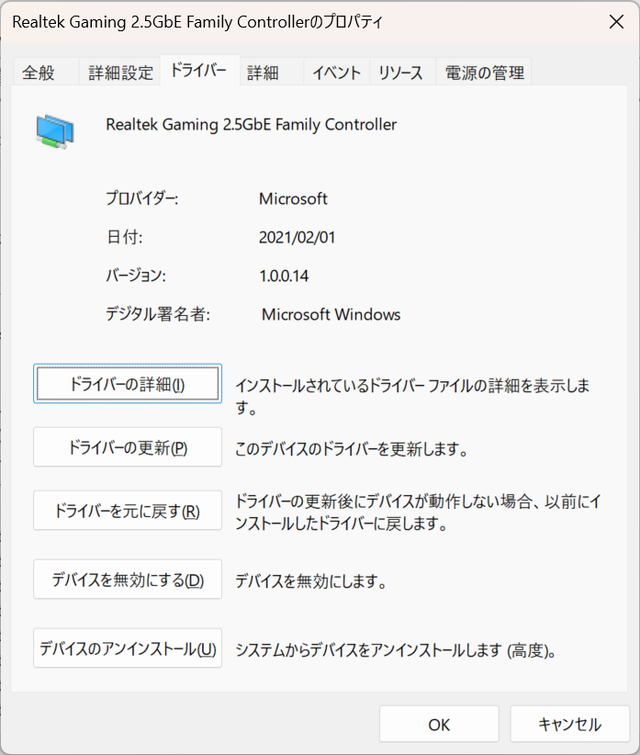The width and height of the screenshot is (640, 755).
Task: Click the rollback description starting ドライバーの更新後に
Action: 418,512
